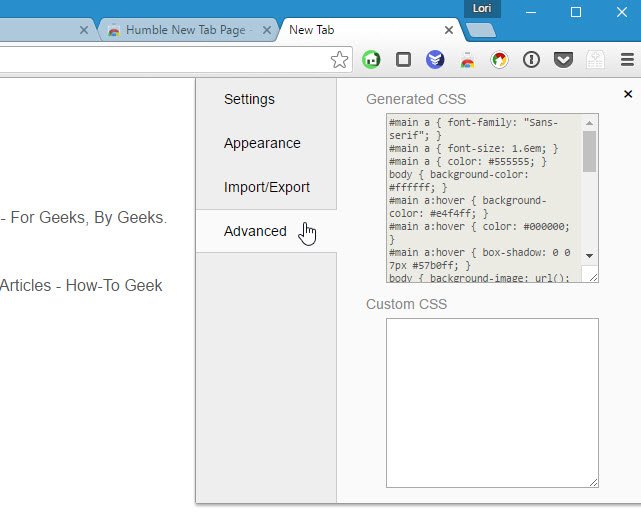Click inside the Custom CSS text box
The height and width of the screenshot is (515, 641).
(x=492, y=403)
